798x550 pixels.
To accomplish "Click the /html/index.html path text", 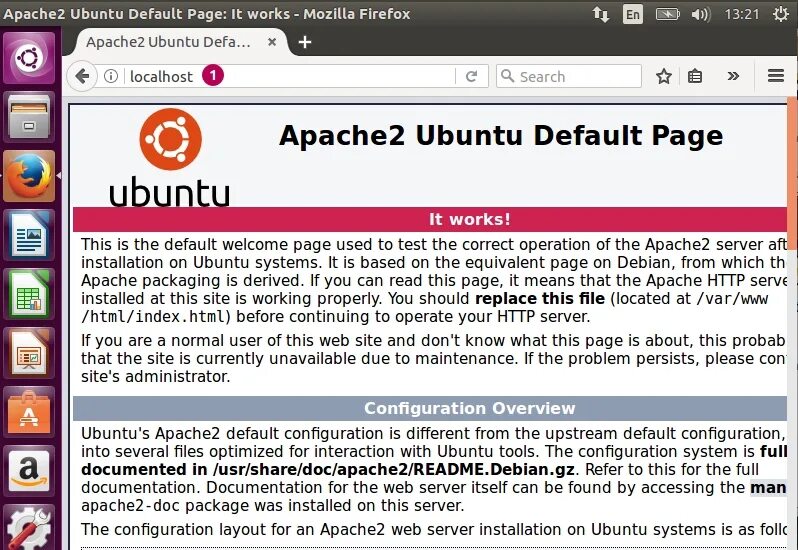I will point(153,316).
